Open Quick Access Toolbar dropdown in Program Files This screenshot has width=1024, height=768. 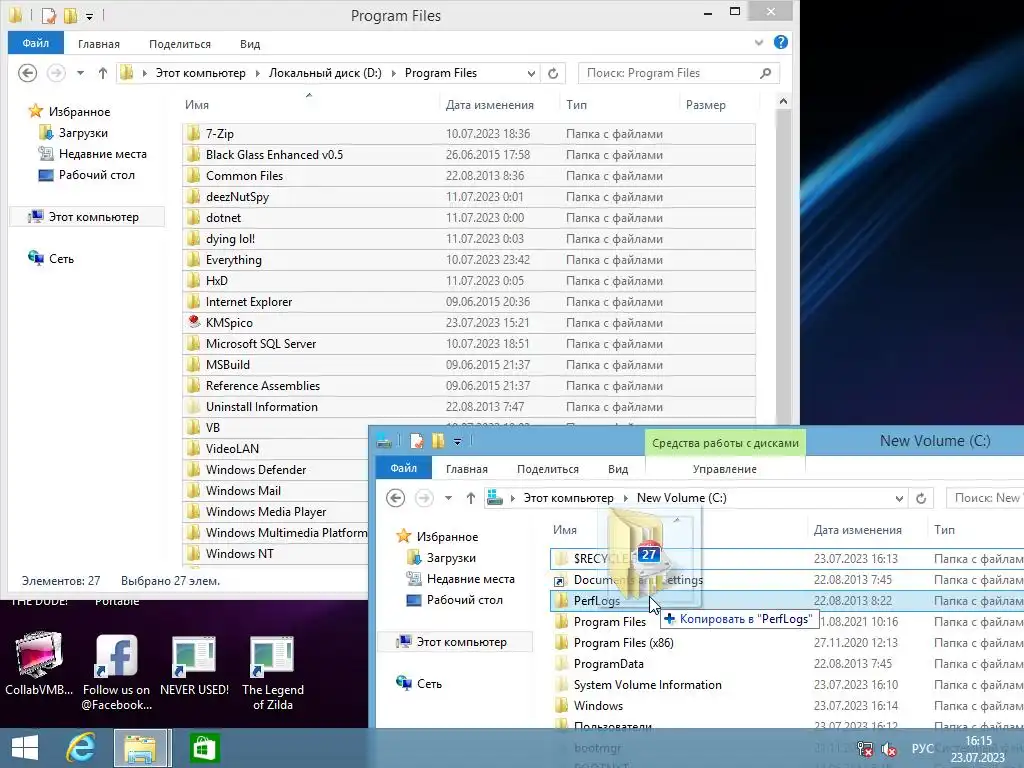[89, 16]
